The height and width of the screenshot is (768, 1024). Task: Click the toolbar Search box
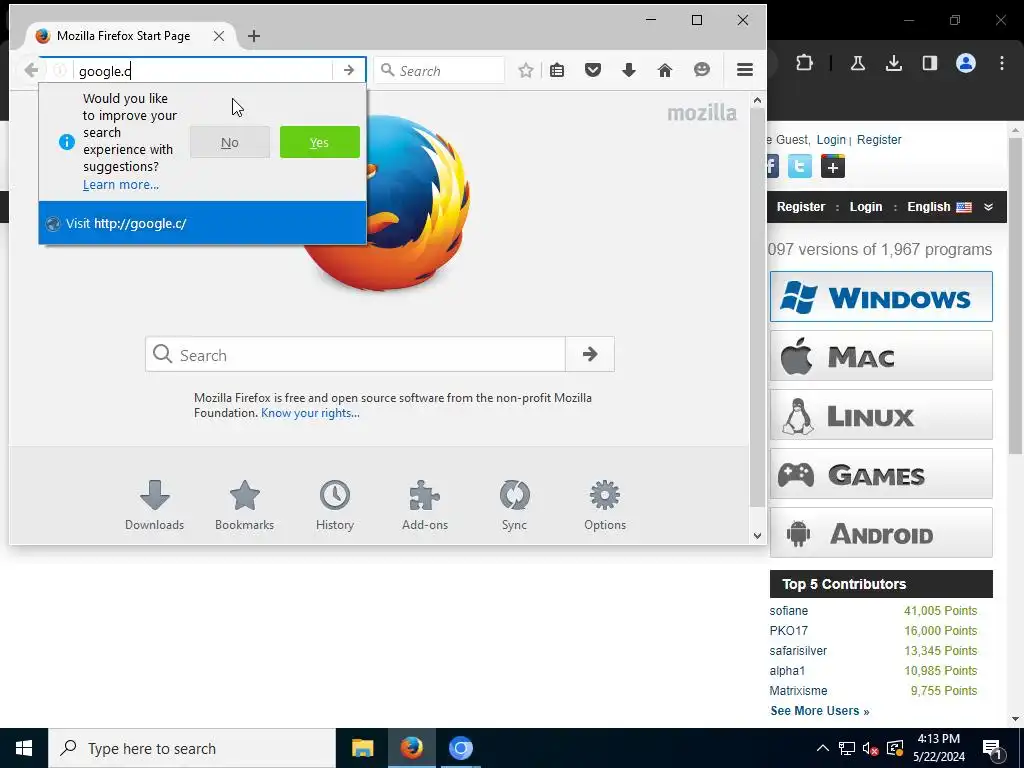(439, 71)
